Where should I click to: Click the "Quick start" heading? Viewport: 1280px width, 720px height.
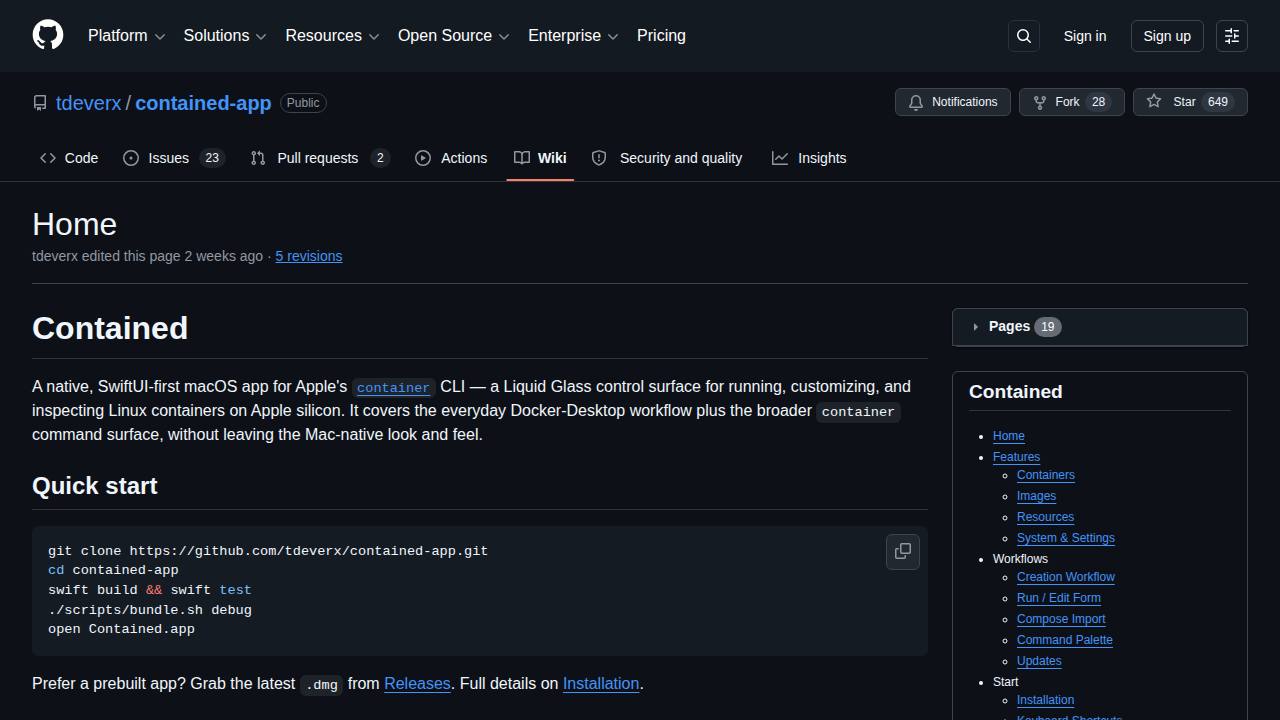[95, 486]
